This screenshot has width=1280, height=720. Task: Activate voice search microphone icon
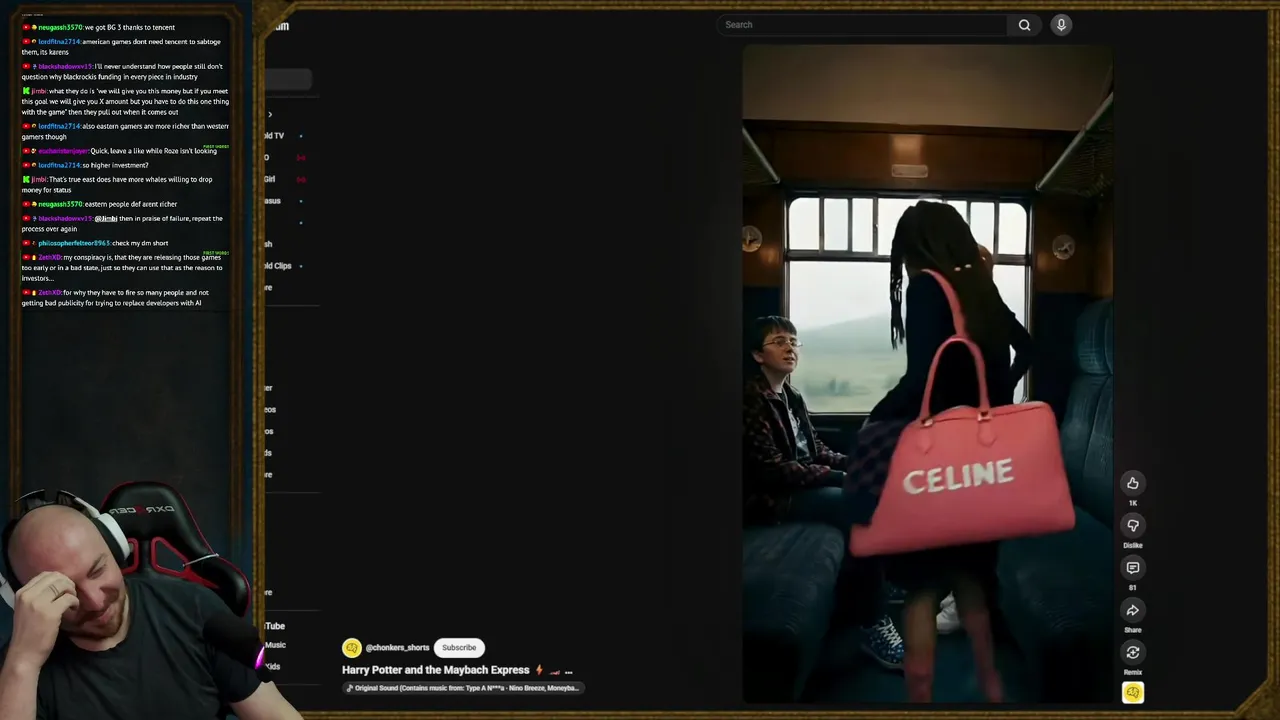coord(1061,25)
